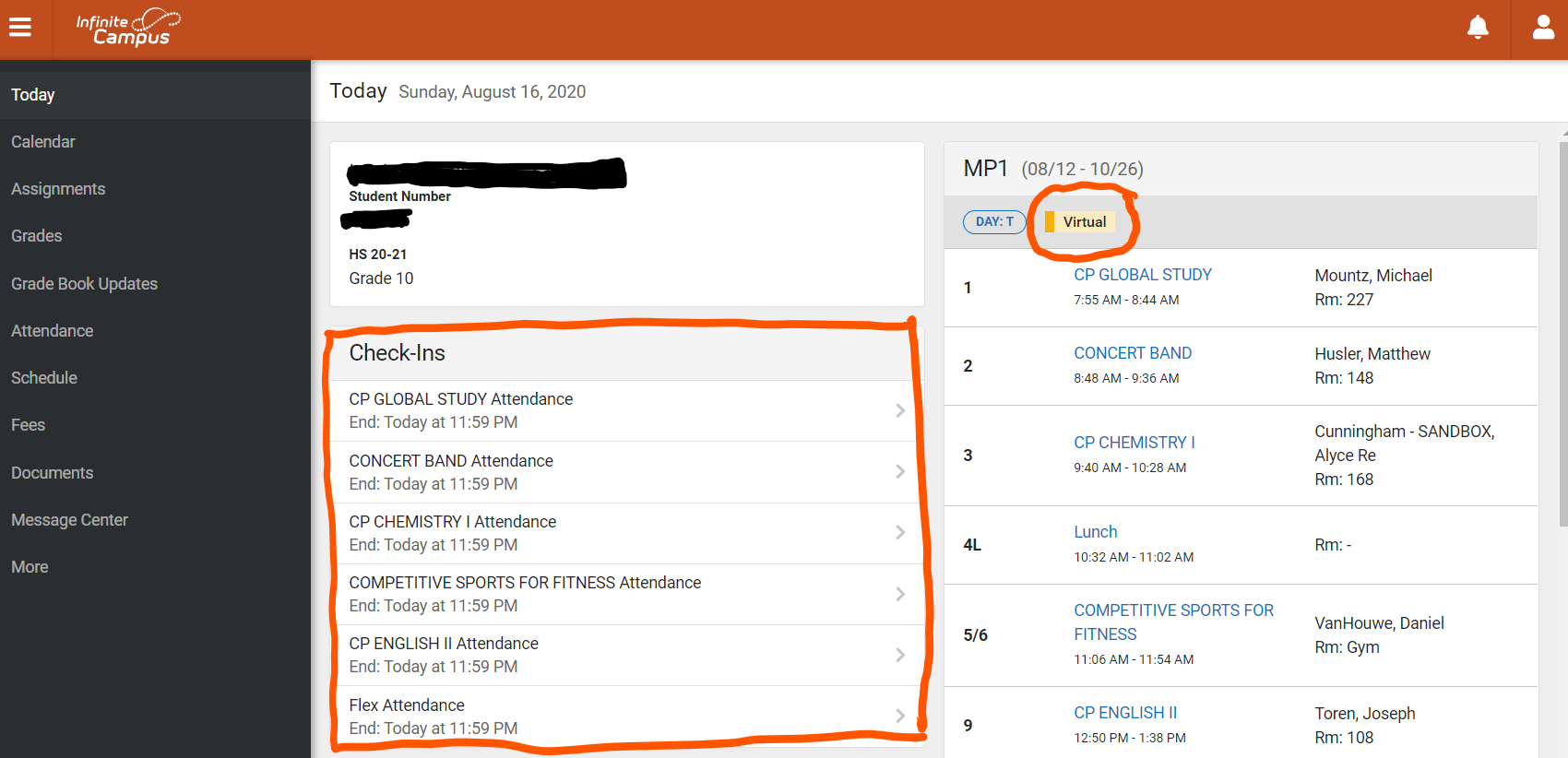Click the date Sunday, August 16, 2020
This screenshot has width=1568, height=758.
(493, 92)
